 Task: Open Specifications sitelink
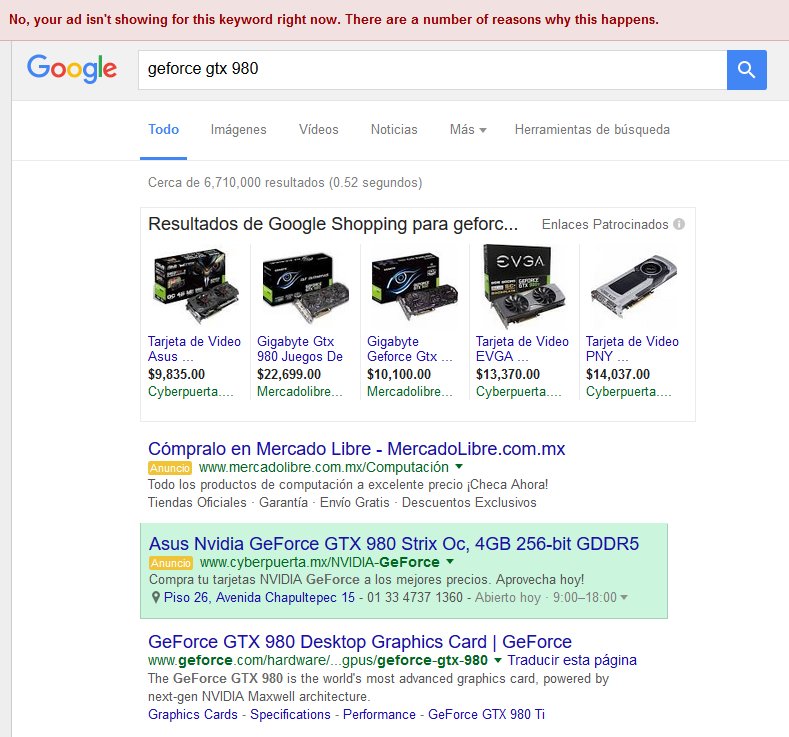[290, 714]
